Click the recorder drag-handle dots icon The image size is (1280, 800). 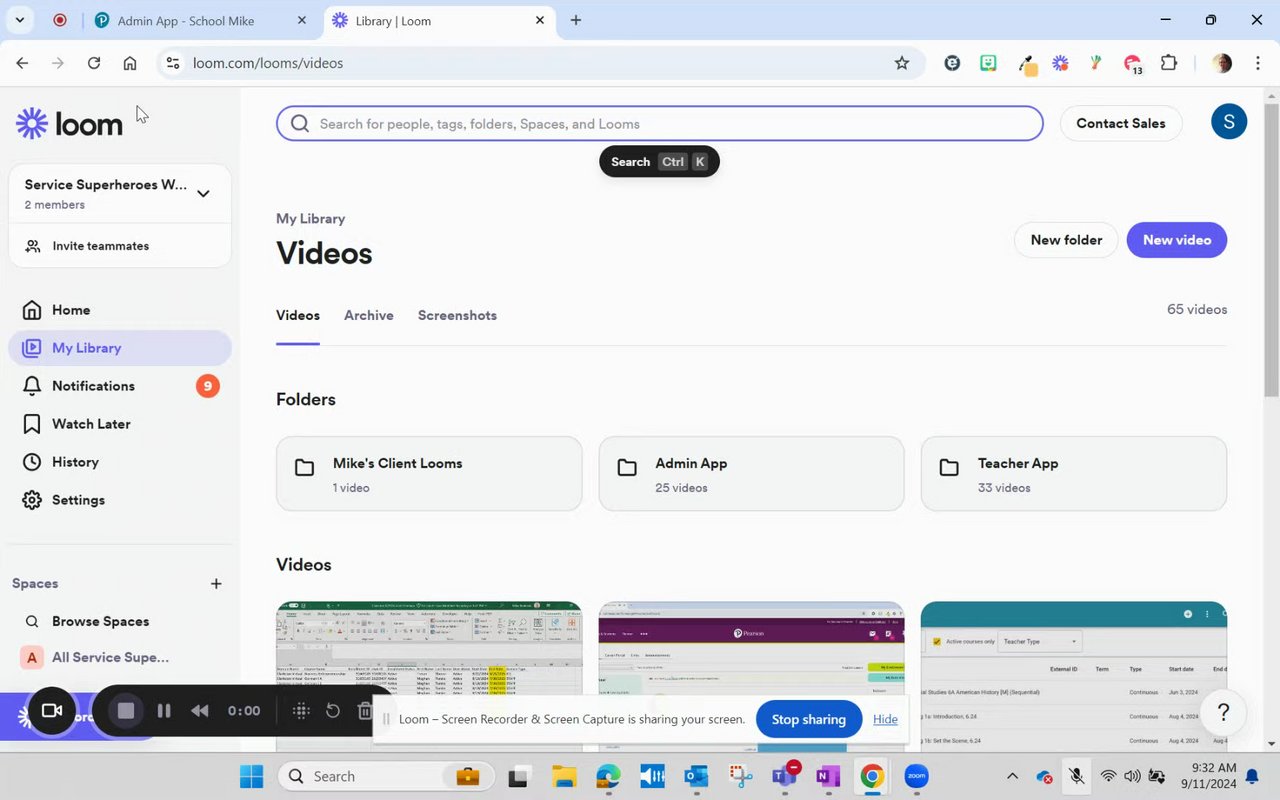300,711
